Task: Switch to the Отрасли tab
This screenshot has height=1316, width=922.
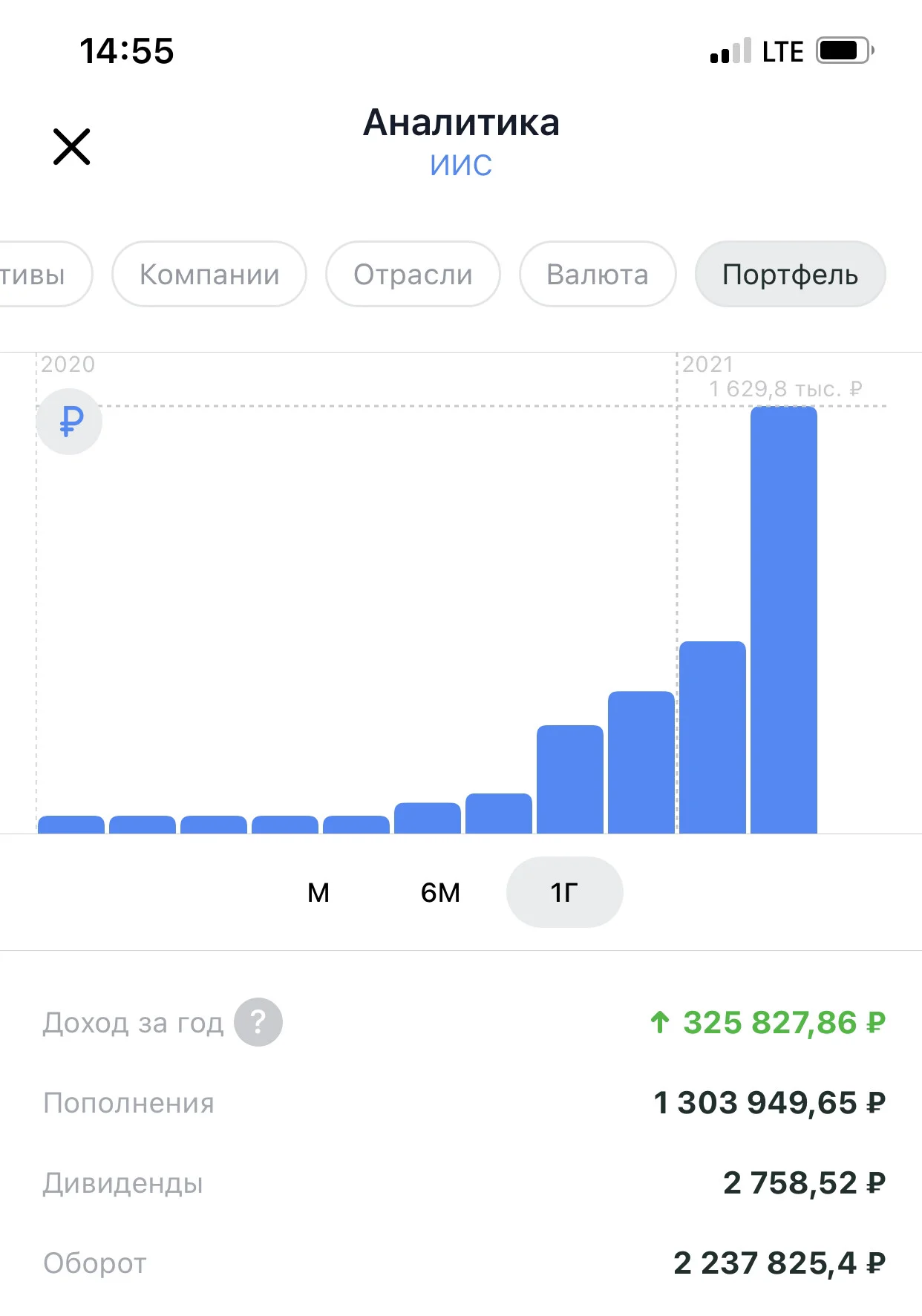Action: (413, 274)
